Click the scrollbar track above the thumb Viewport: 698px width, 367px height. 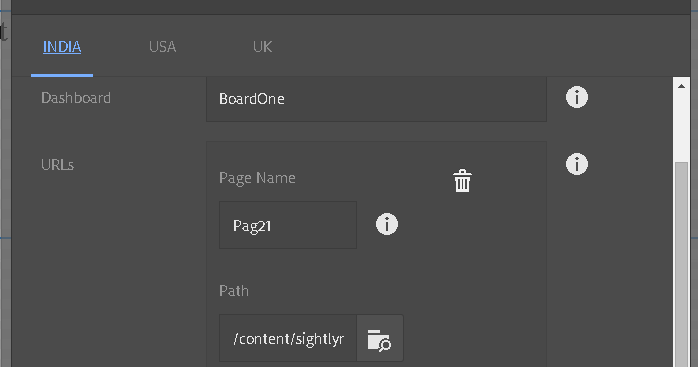681,127
